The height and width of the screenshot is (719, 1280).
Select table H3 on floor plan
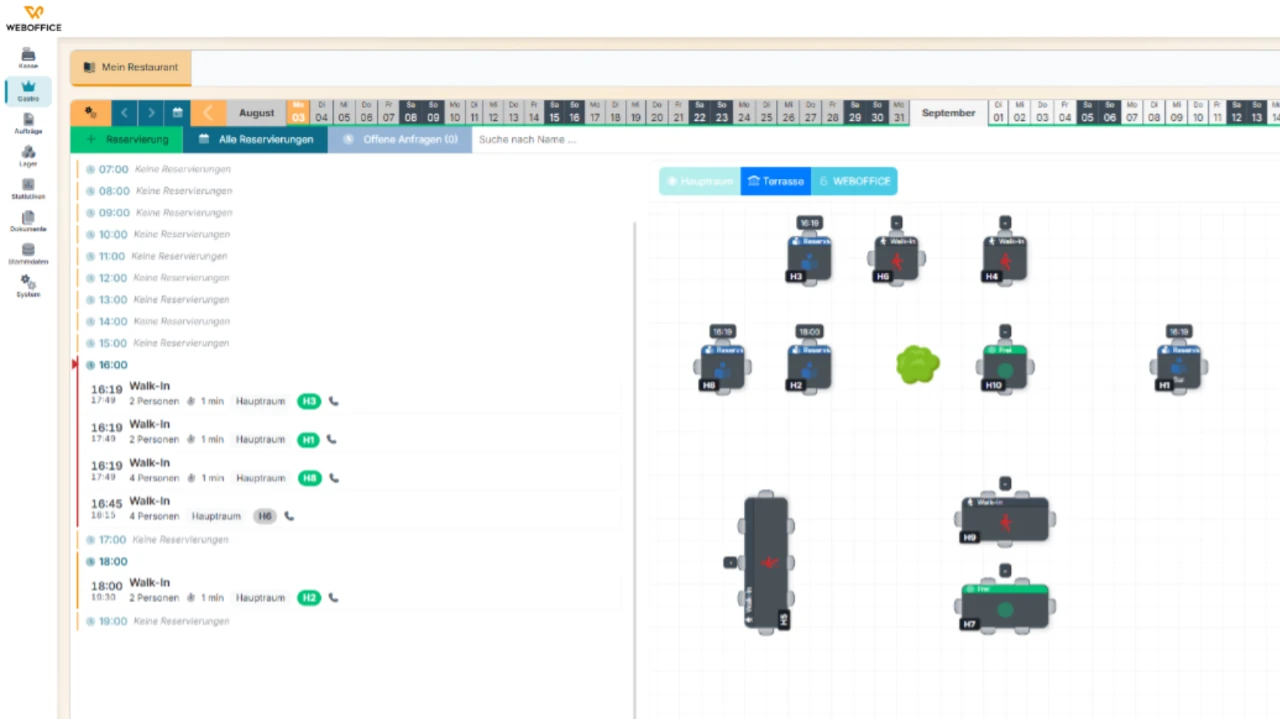pyautogui.click(x=809, y=260)
